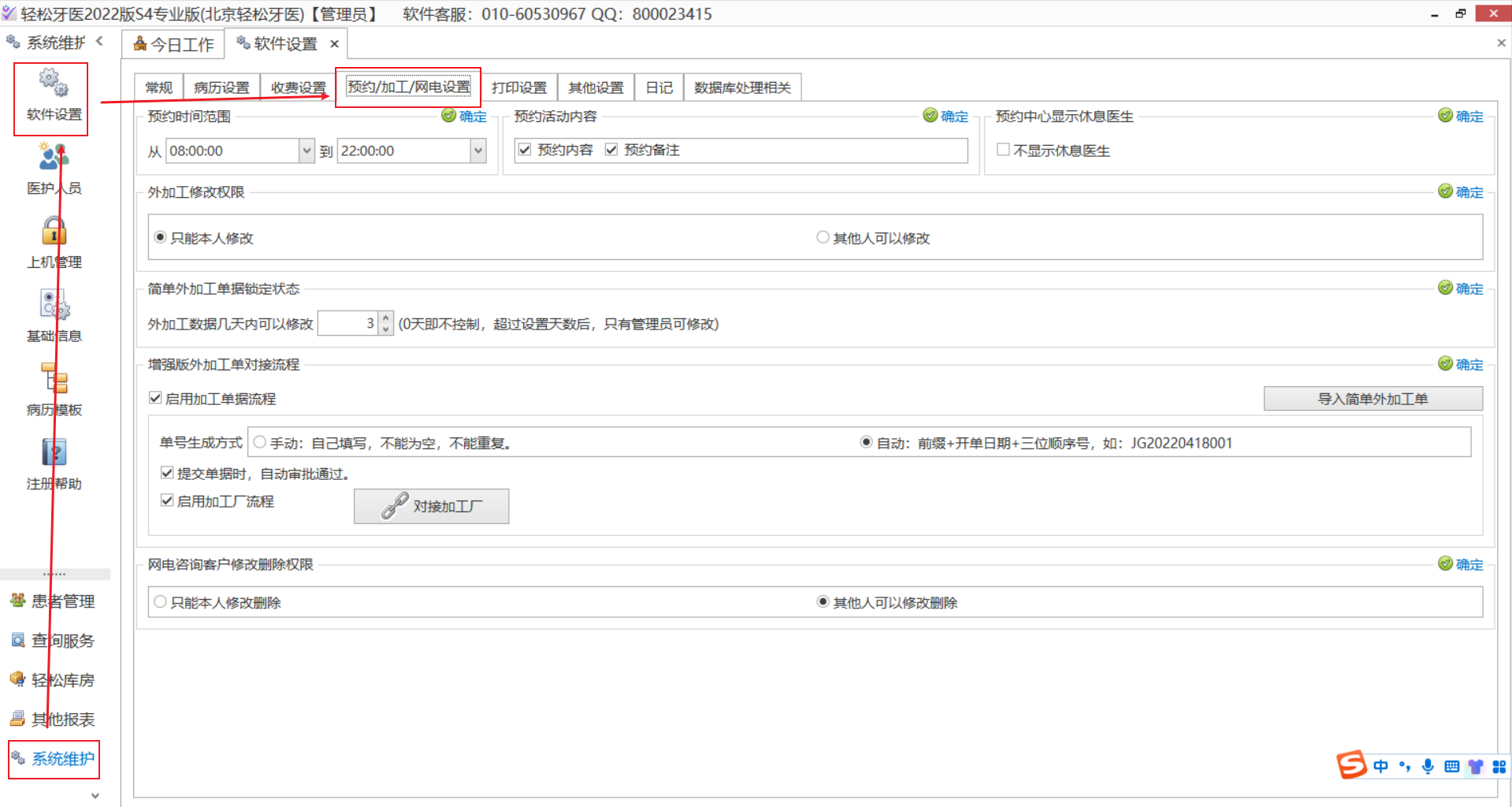Confirm 预约中心显示休息医生 with 确定
The height and width of the screenshot is (807, 1512).
point(1461,116)
